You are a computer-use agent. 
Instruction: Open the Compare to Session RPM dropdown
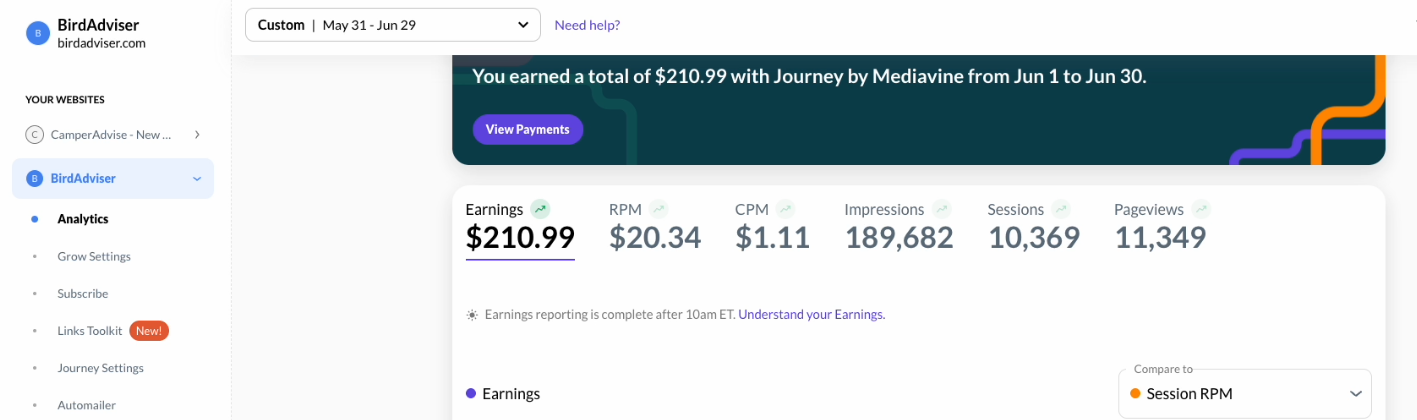pos(1245,394)
